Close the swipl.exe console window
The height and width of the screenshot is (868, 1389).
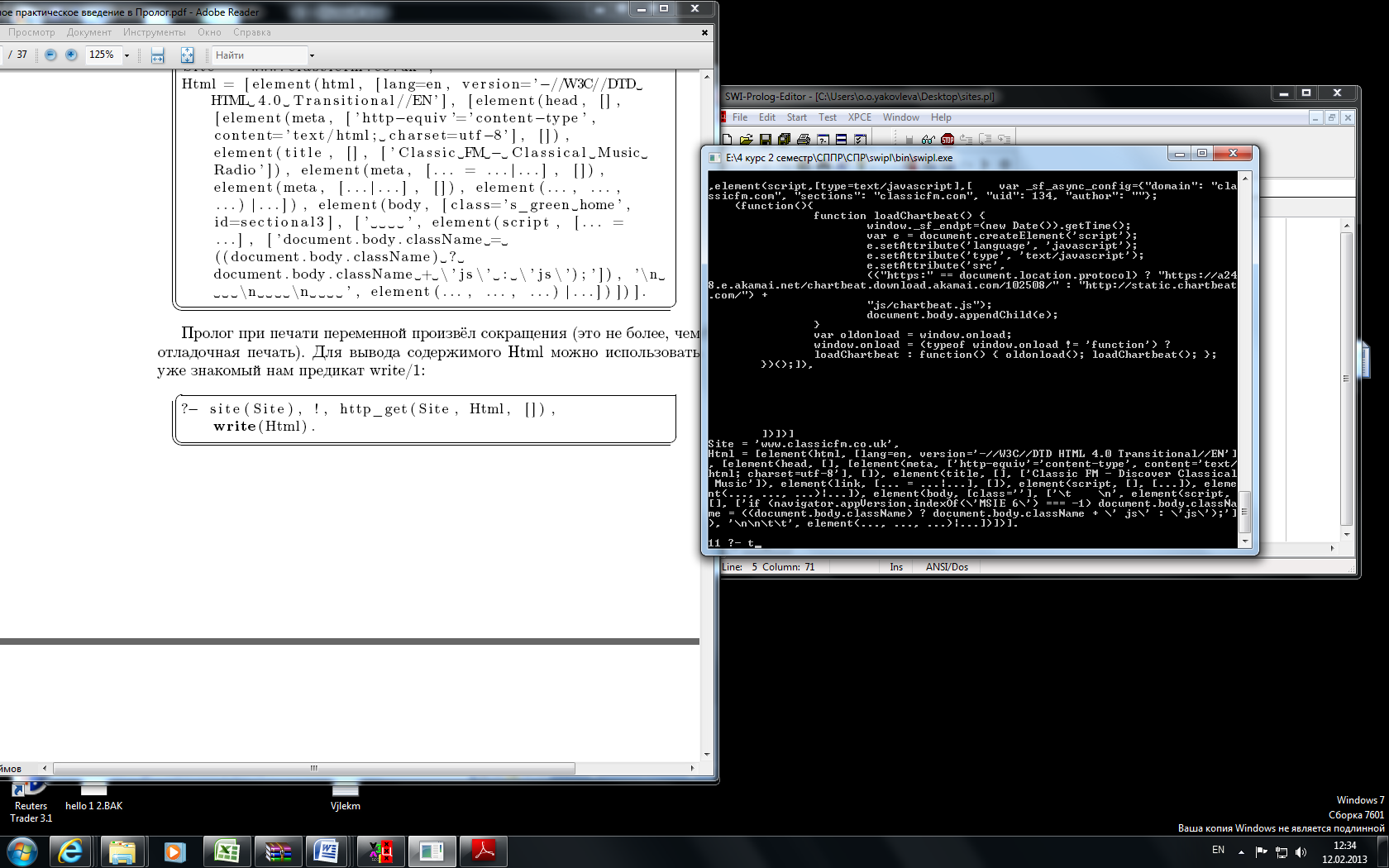1233,154
